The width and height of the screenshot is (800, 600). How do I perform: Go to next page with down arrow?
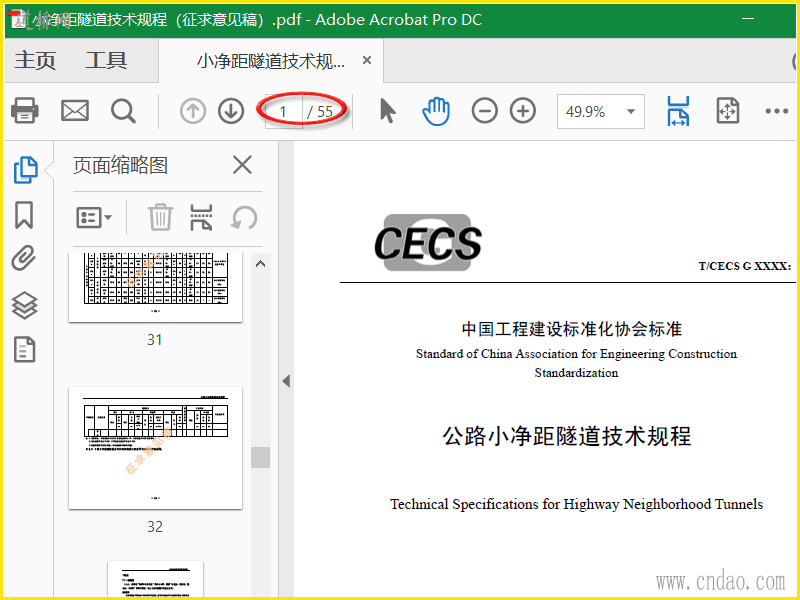tap(231, 111)
